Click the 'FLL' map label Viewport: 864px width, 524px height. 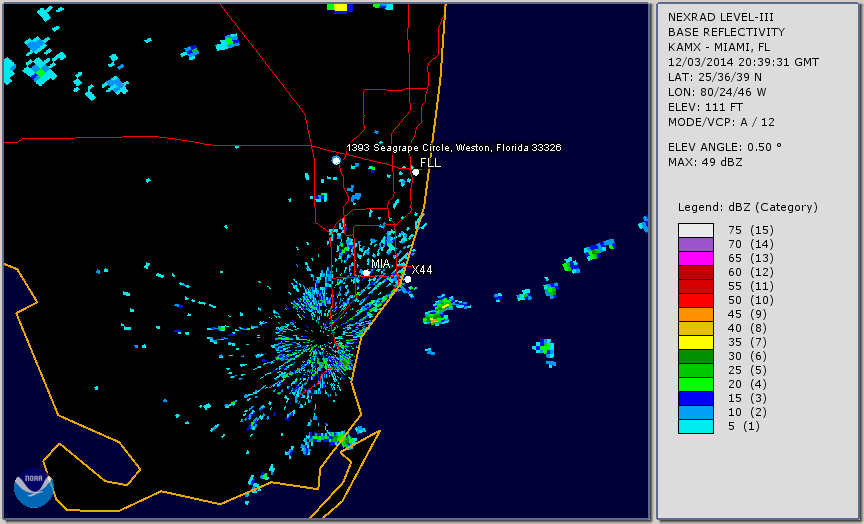pyautogui.click(x=430, y=163)
